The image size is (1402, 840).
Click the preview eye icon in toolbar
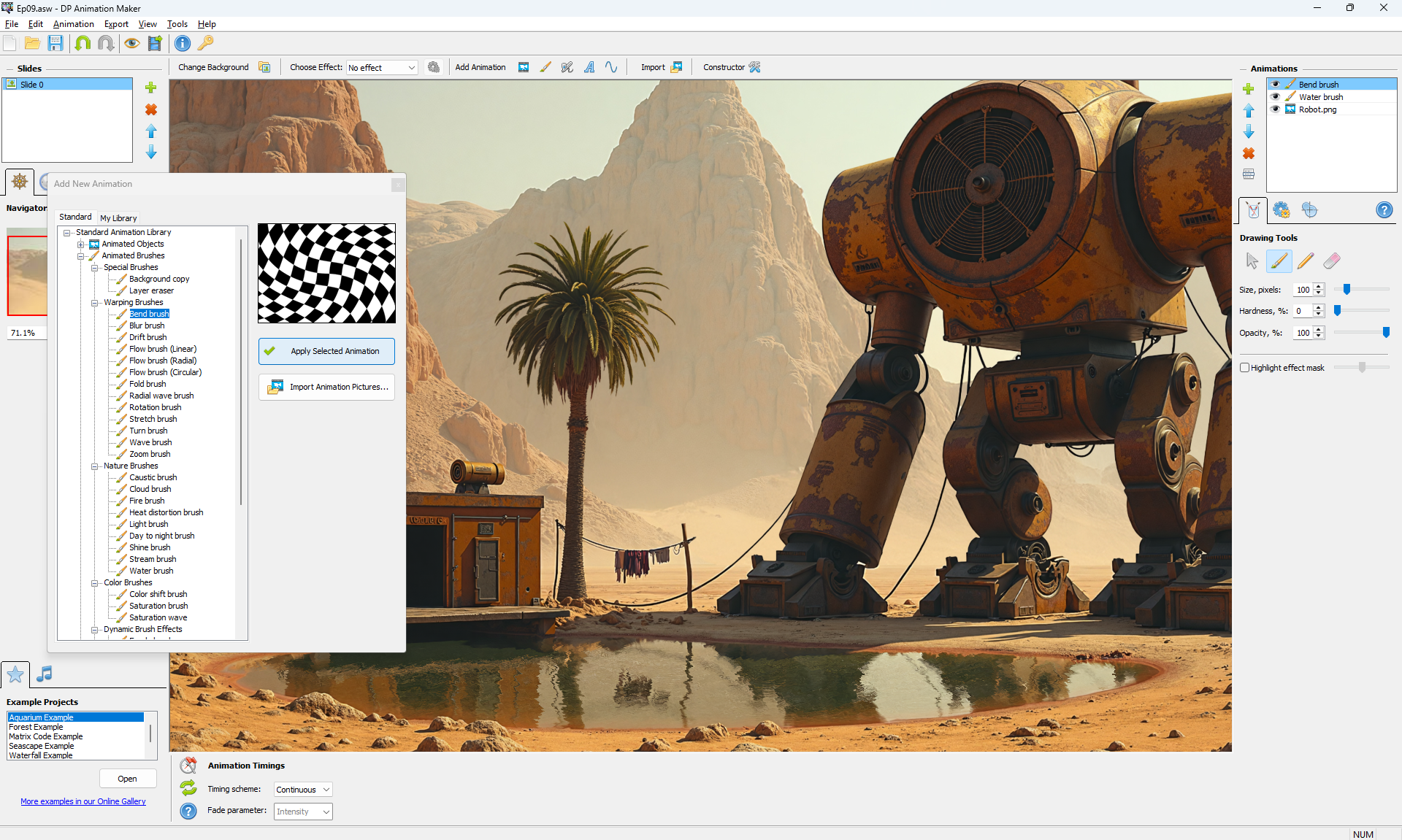tap(131, 43)
